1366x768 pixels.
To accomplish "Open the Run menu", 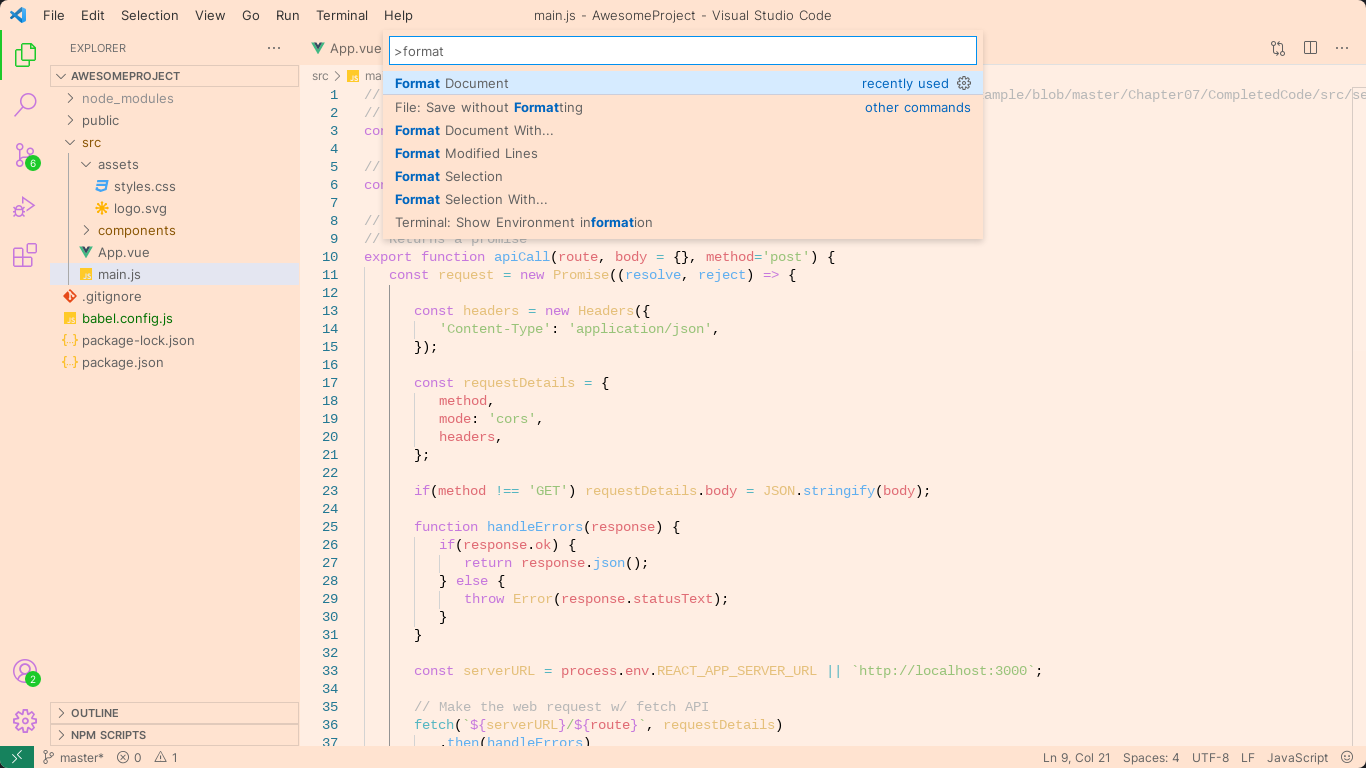I will [288, 15].
